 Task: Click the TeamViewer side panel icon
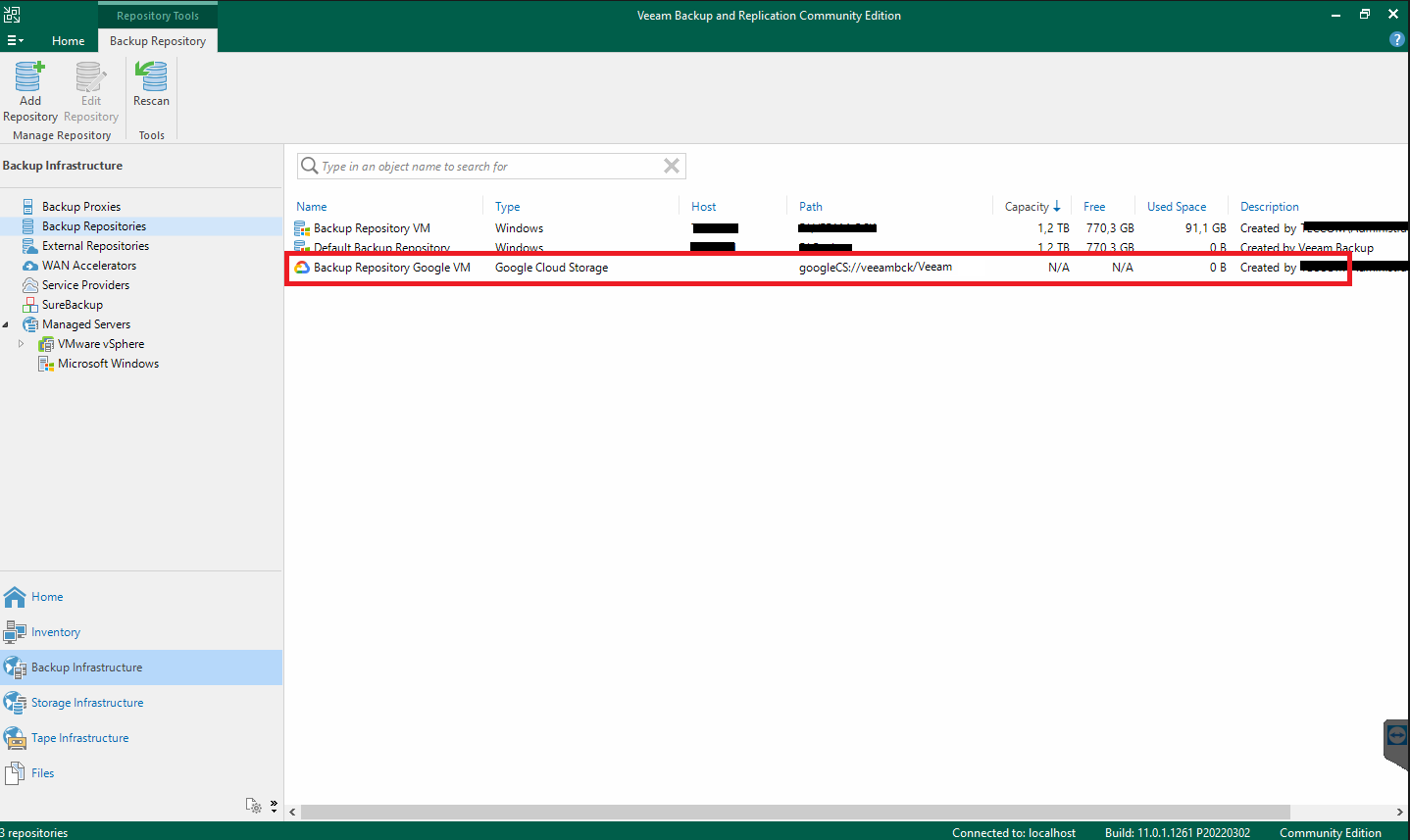1397,736
